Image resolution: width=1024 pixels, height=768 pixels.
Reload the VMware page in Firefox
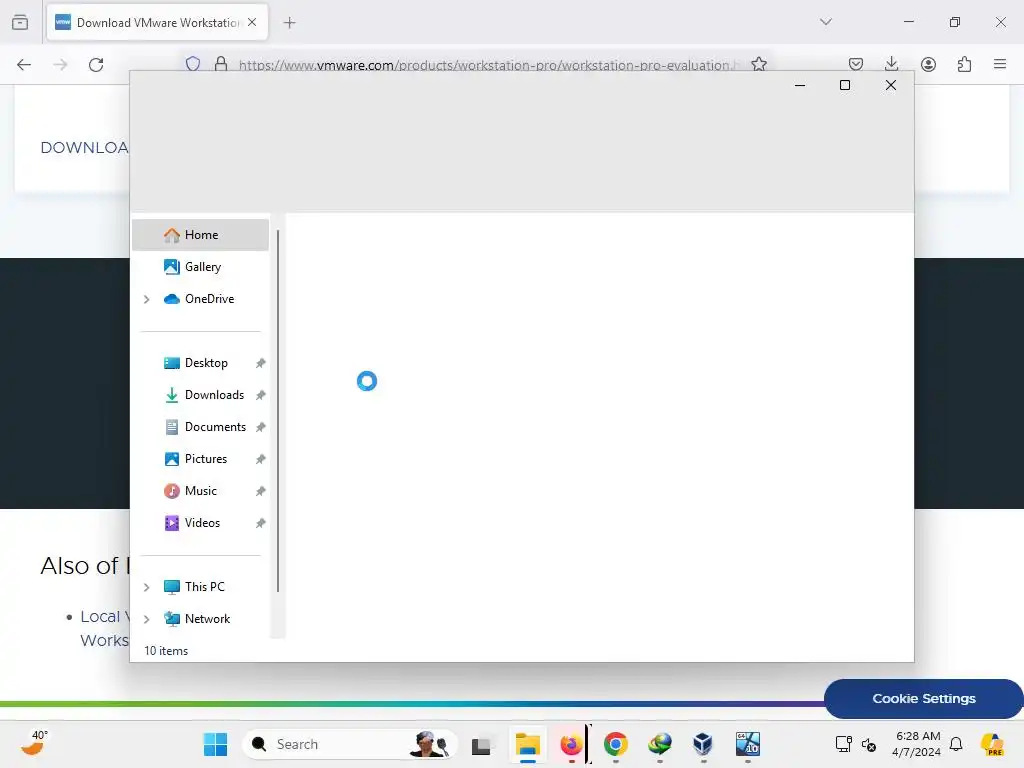point(96,65)
